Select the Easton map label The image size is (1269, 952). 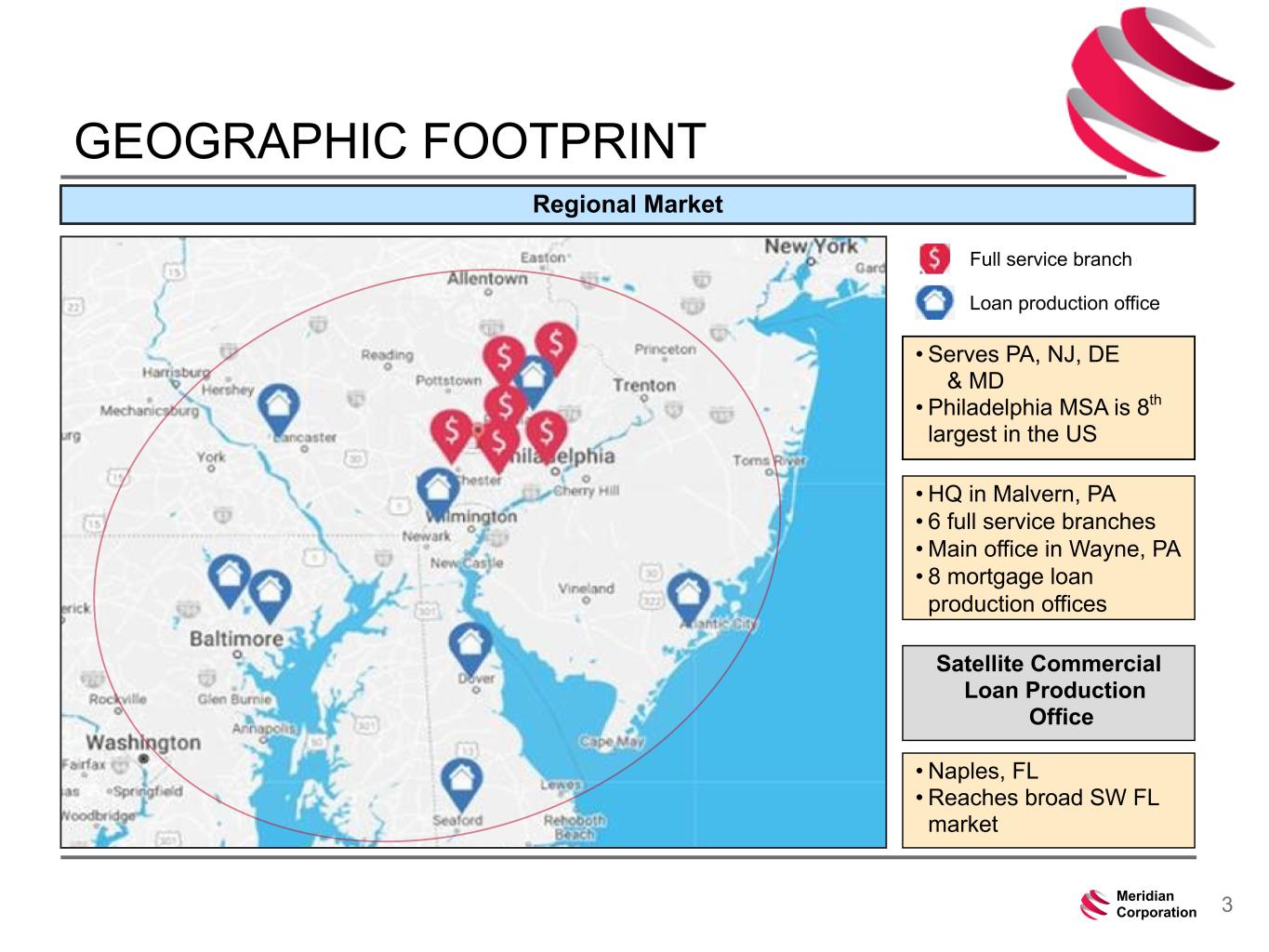click(543, 258)
